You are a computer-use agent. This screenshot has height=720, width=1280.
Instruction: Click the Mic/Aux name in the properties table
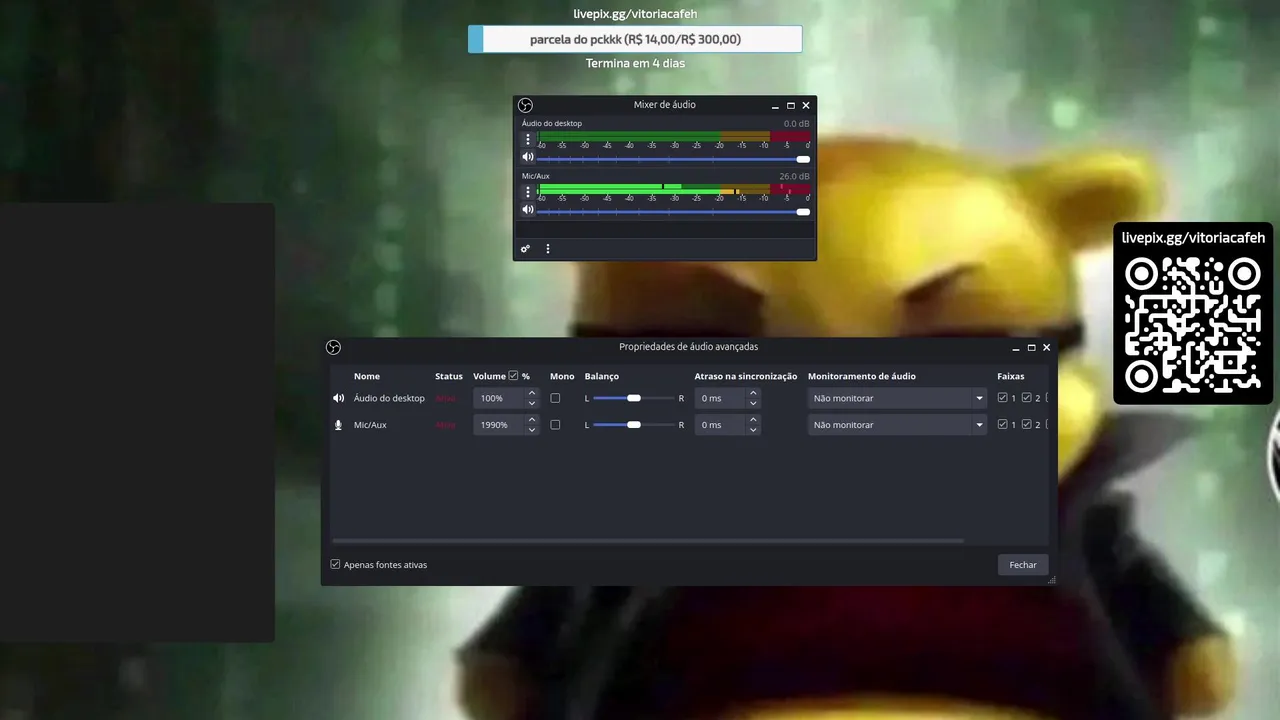(x=370, y=425)
